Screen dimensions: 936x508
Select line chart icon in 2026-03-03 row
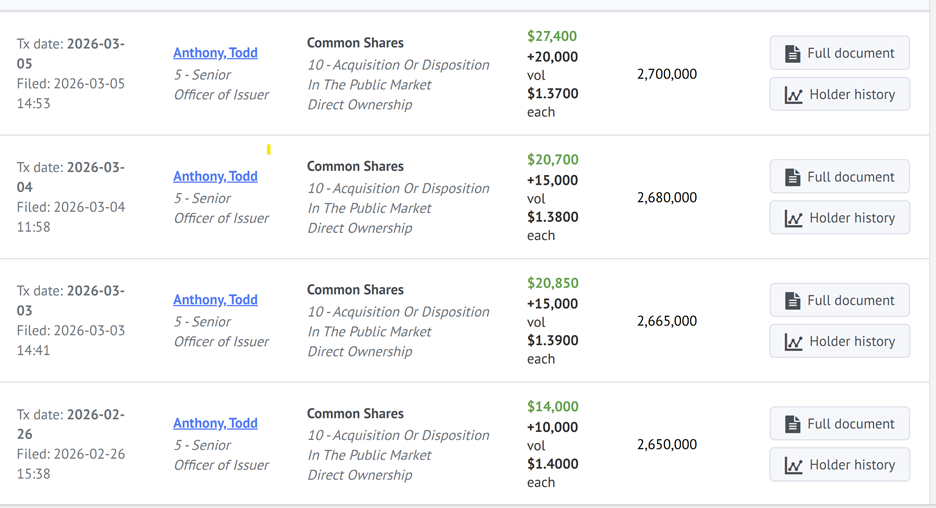click(793, 342)
